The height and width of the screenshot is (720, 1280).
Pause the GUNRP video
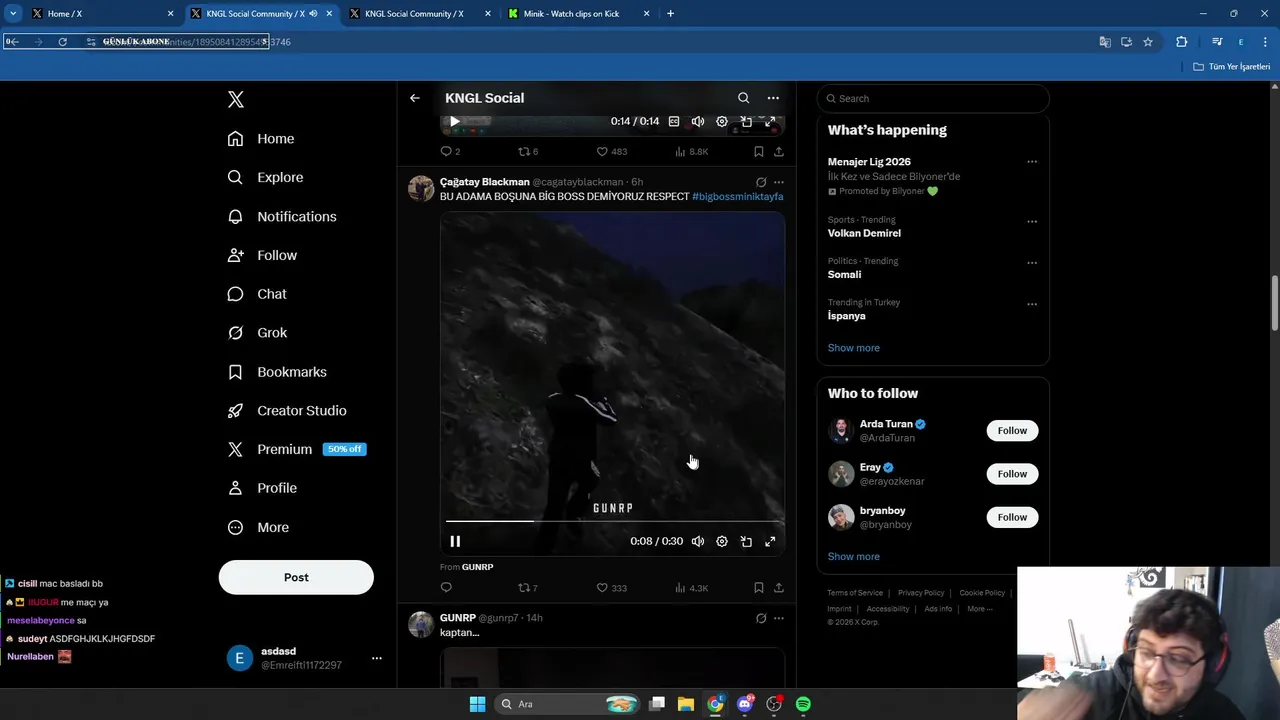click(x=455, y=541)
